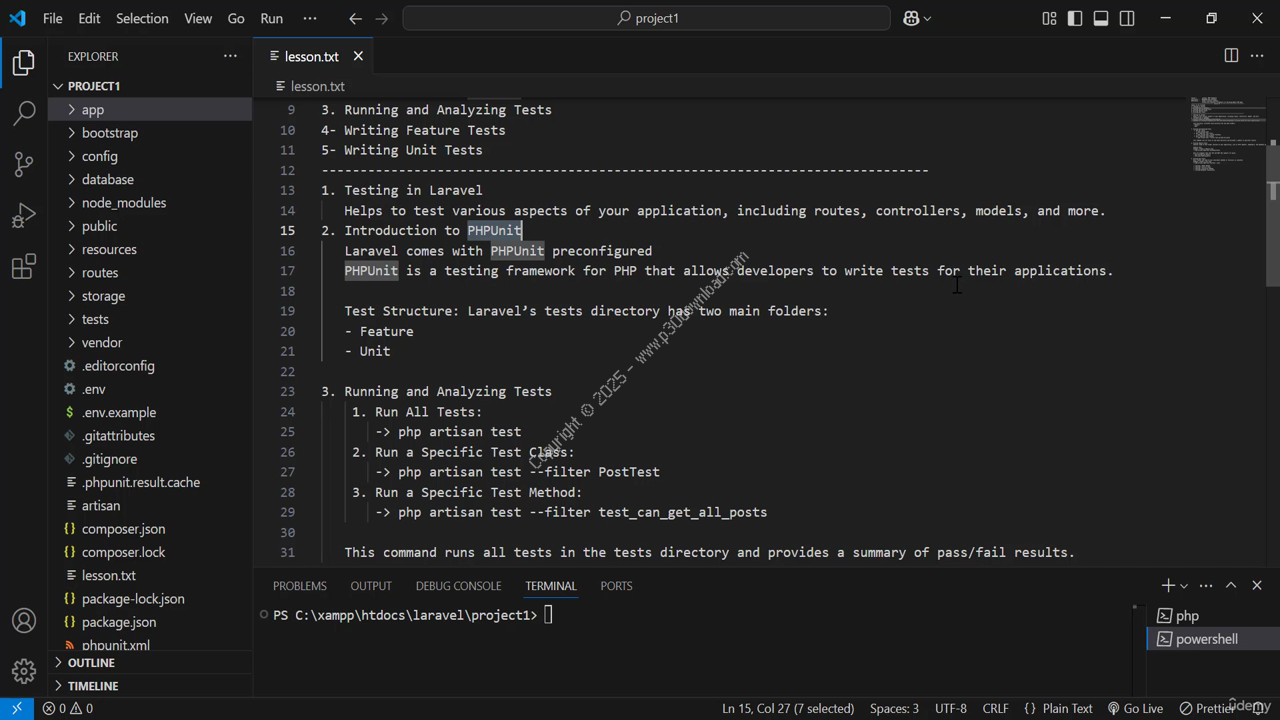Viewport: 1280px width, 720px height.
Task: Click the Spaces: 3 indentation setting
Action: [x=894, y=708]
